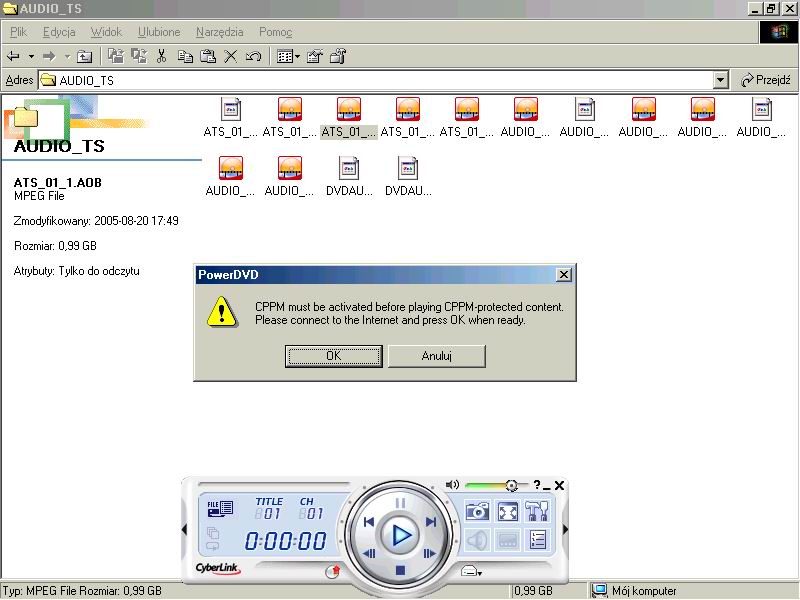Open PowerDVD configuration hammer and wrench icon
This screenshot has width=800, height=600.
(537, 511)
